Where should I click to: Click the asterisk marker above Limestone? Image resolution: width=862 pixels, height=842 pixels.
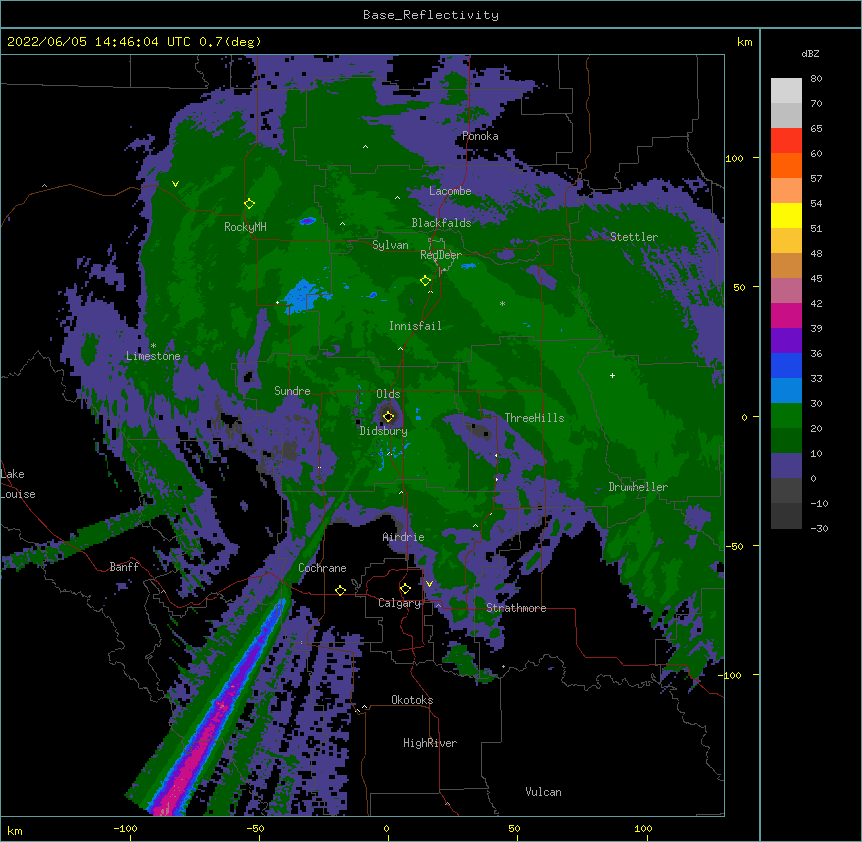(153, 346)
